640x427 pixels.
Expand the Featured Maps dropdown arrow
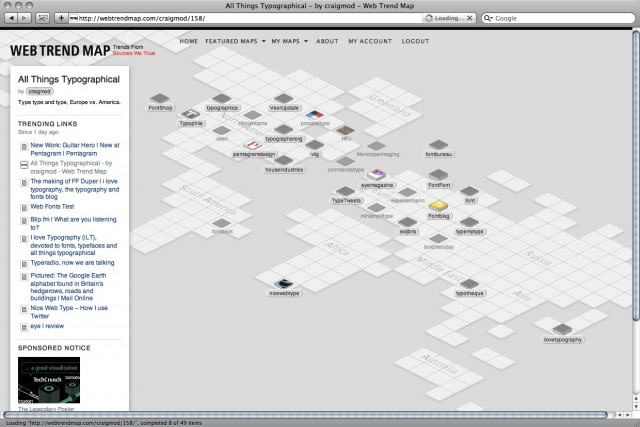[263, 41]
